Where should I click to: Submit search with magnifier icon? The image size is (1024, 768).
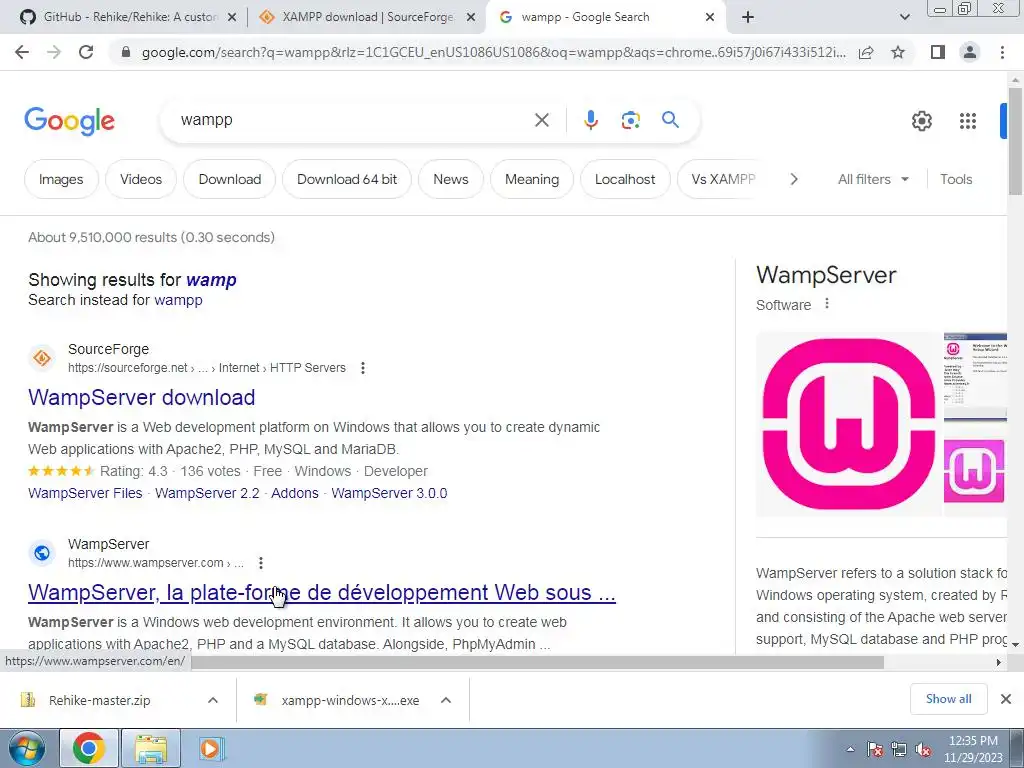[670, 120]
